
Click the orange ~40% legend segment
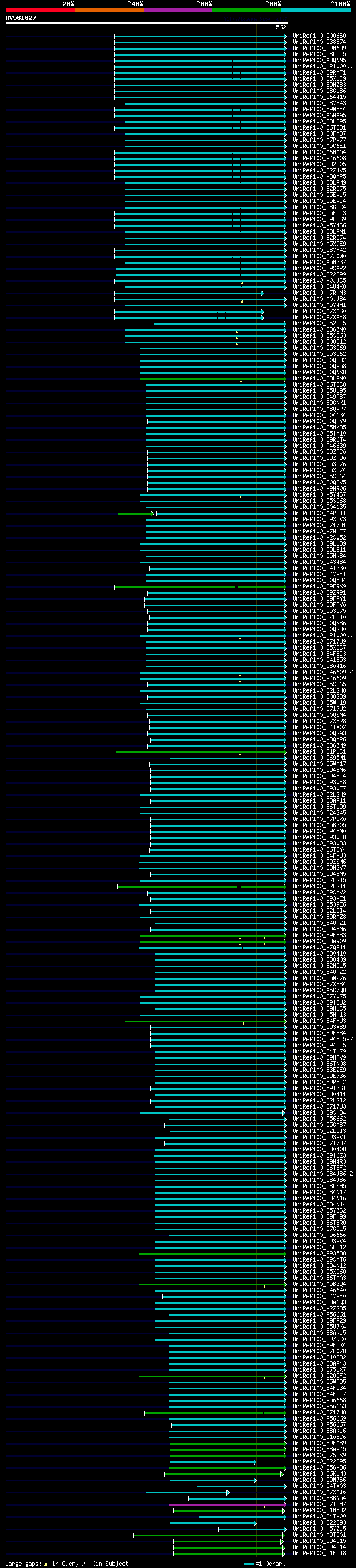tap(109, 10)
